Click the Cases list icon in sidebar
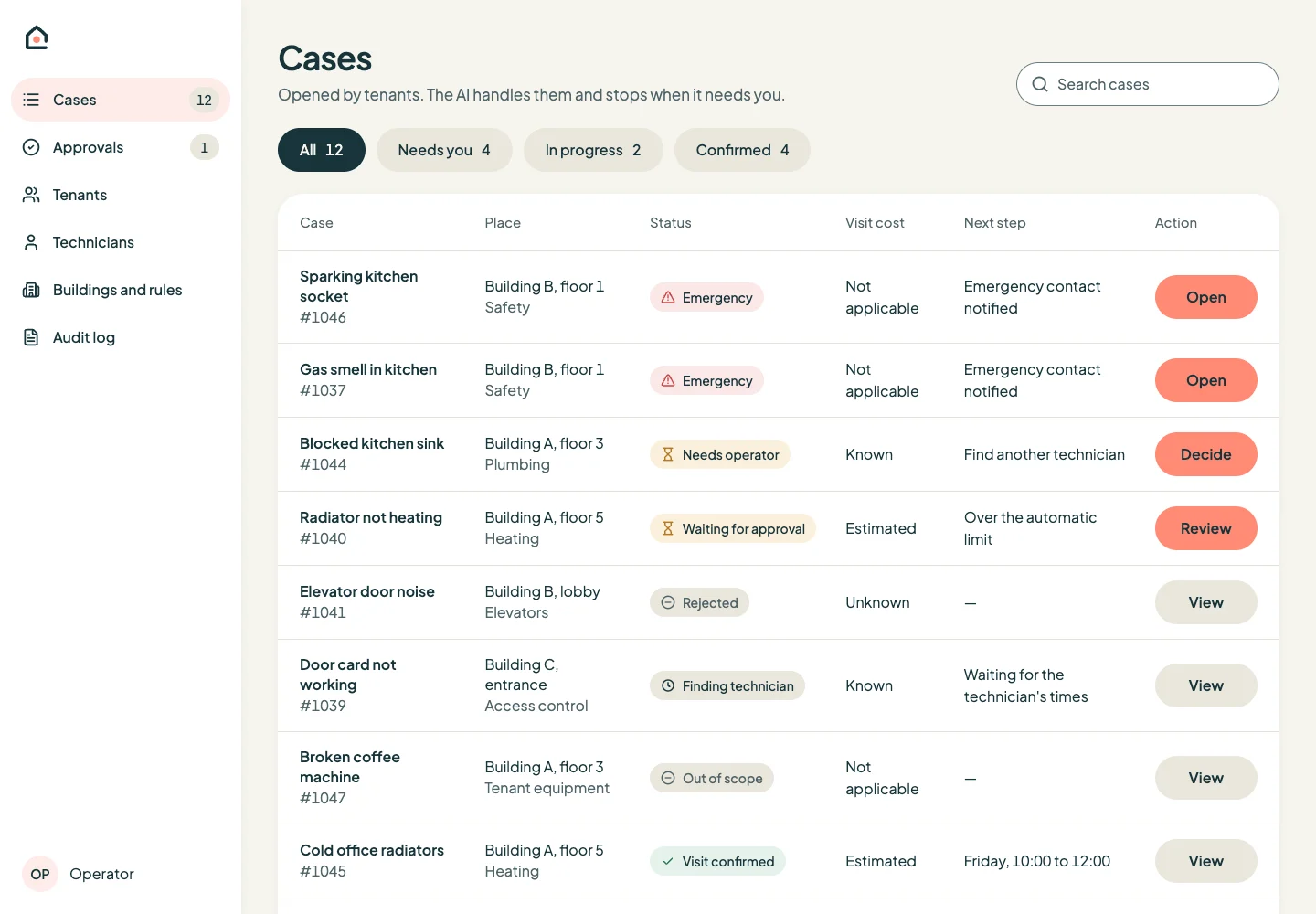This screenshot has height=914, width=1316. click(31, 100)
